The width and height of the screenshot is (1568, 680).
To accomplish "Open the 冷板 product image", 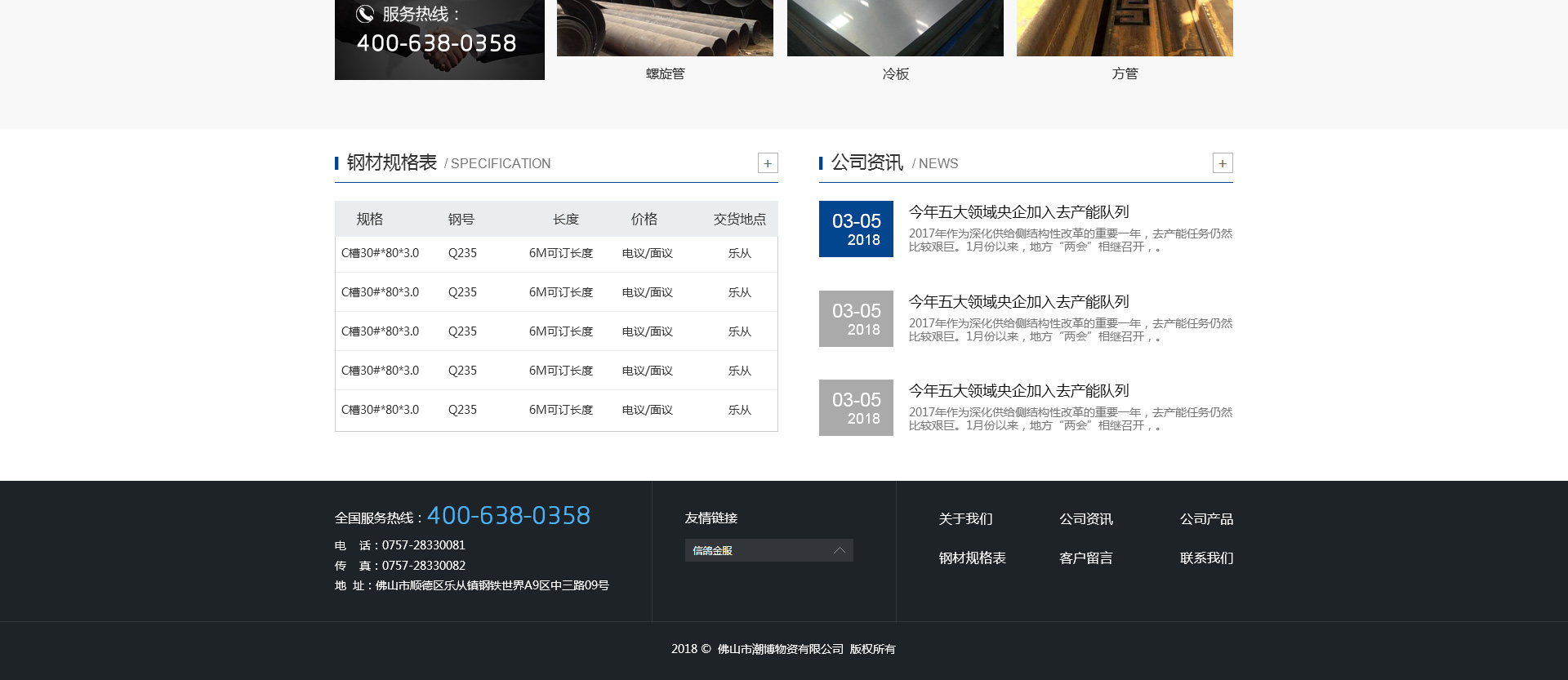I will tap(895, 28).
